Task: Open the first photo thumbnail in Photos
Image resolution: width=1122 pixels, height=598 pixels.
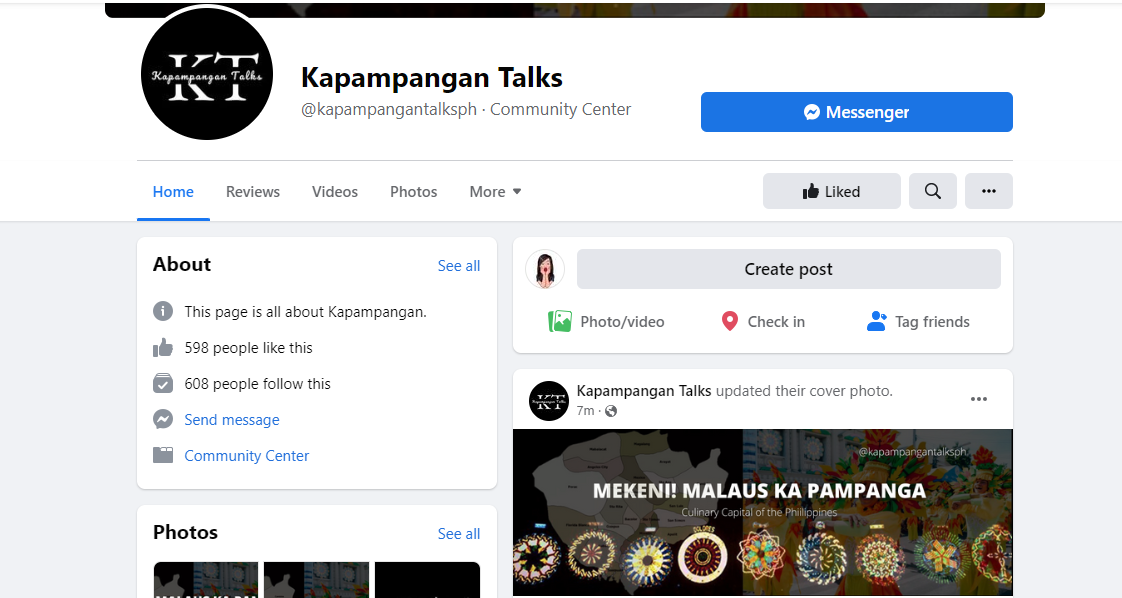Action: 206,580
